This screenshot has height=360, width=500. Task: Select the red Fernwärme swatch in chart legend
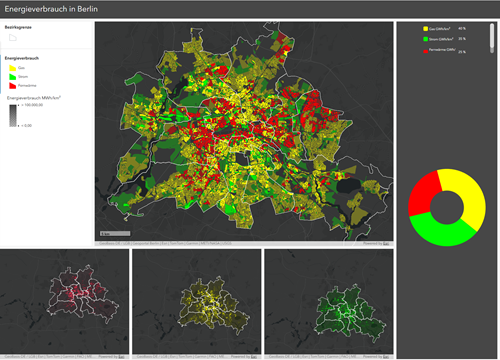[x=425, y=51]
